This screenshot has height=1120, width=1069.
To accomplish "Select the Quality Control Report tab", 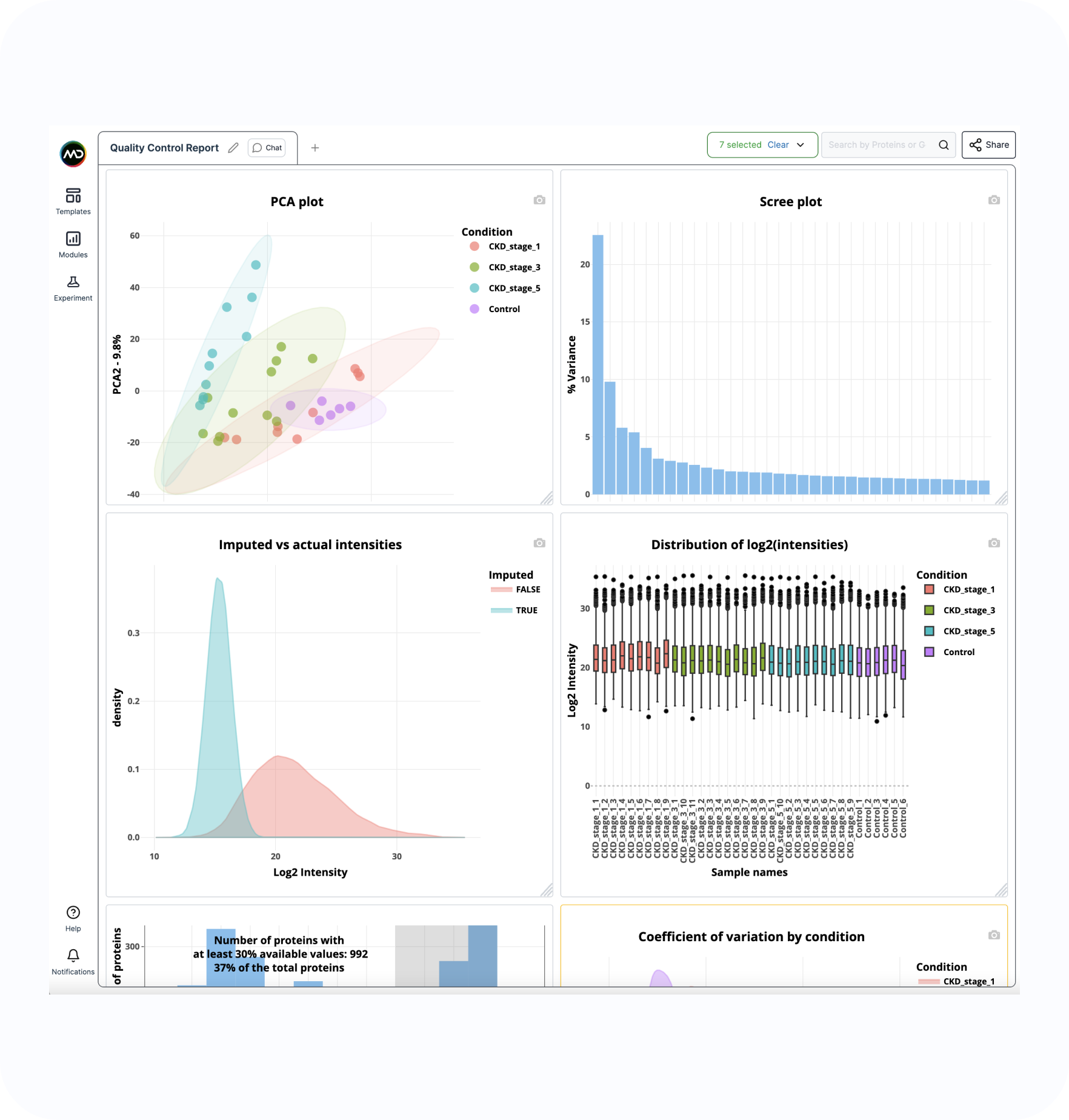I will 164,148.
